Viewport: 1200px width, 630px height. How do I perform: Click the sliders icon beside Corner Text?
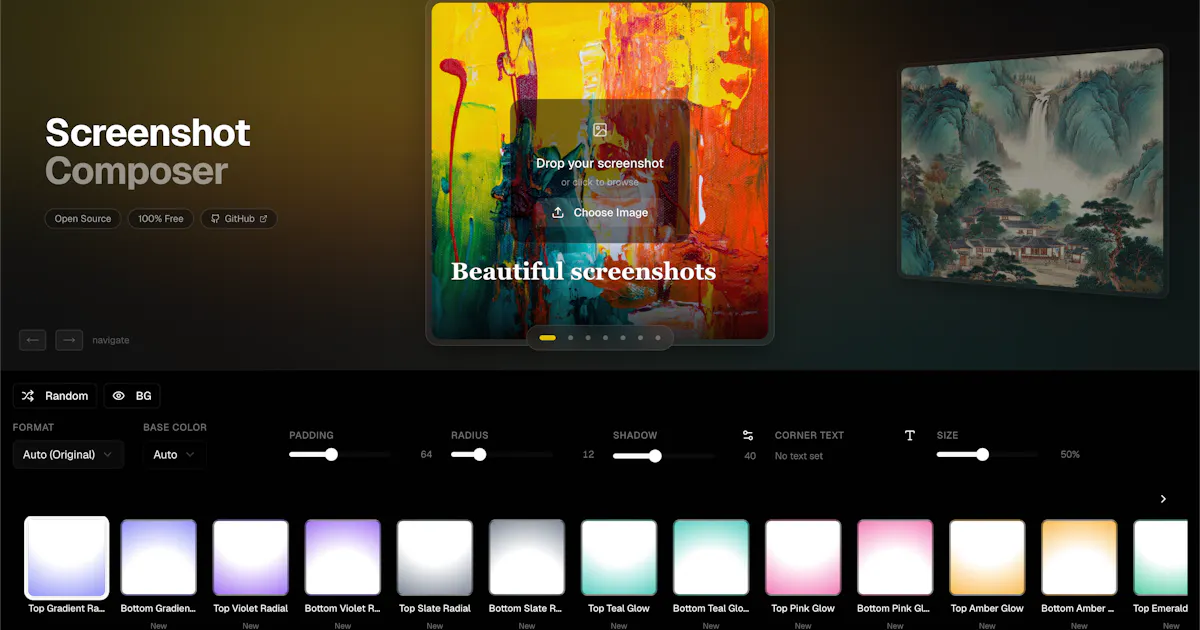point(748,435)
